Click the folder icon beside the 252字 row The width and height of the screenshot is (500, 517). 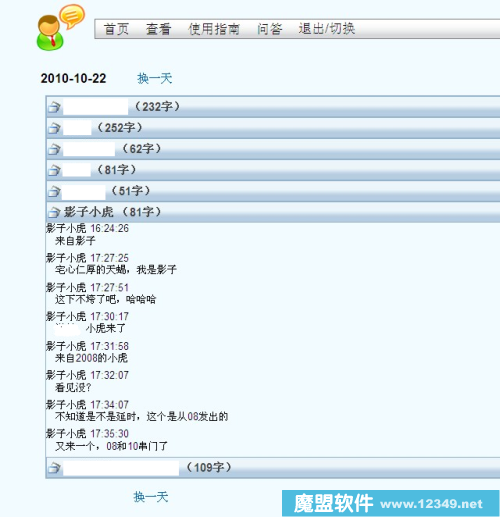[54, 128]
